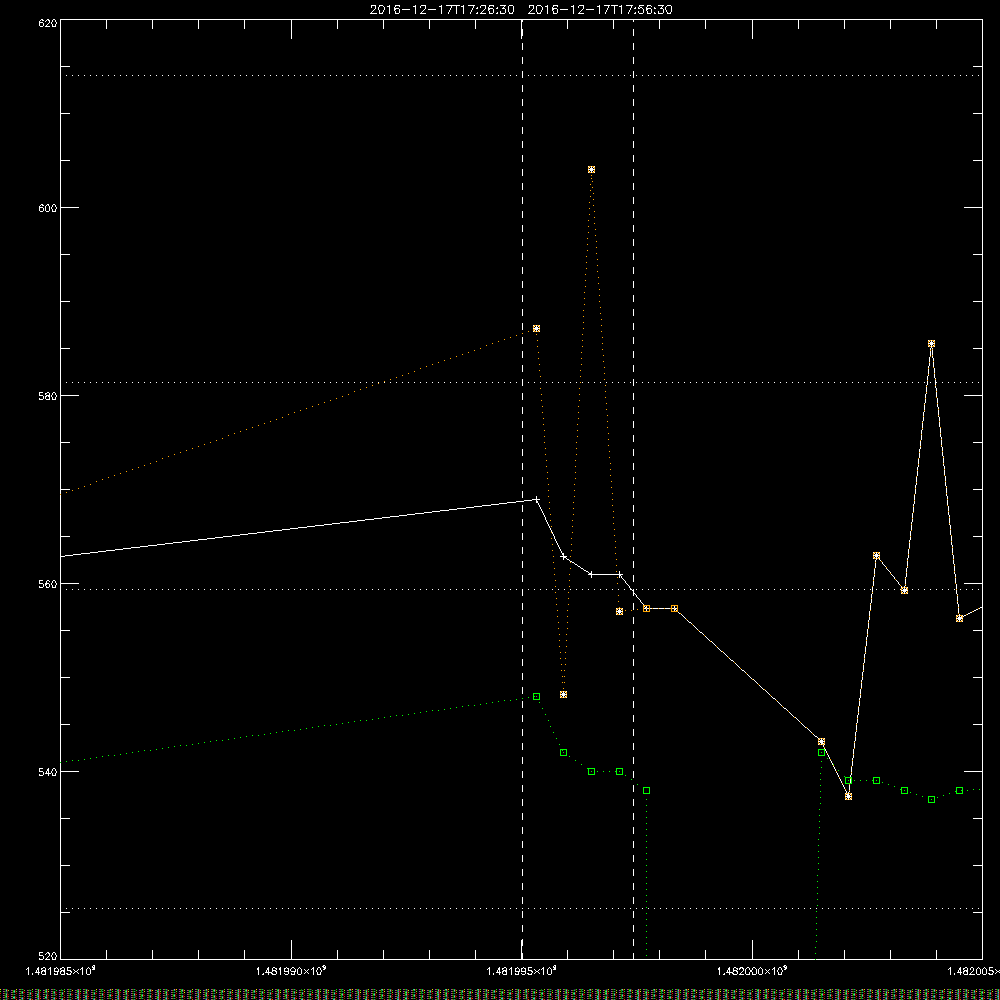The height and width of the screenshot is (1000, 1000).
Task: Select the 600 y-axis label
Action: point(48,208)
